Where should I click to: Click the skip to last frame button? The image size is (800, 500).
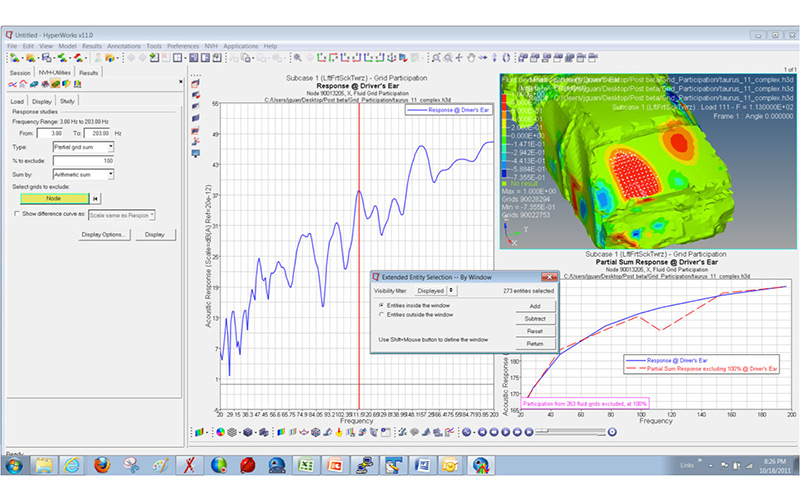[529, 432]
